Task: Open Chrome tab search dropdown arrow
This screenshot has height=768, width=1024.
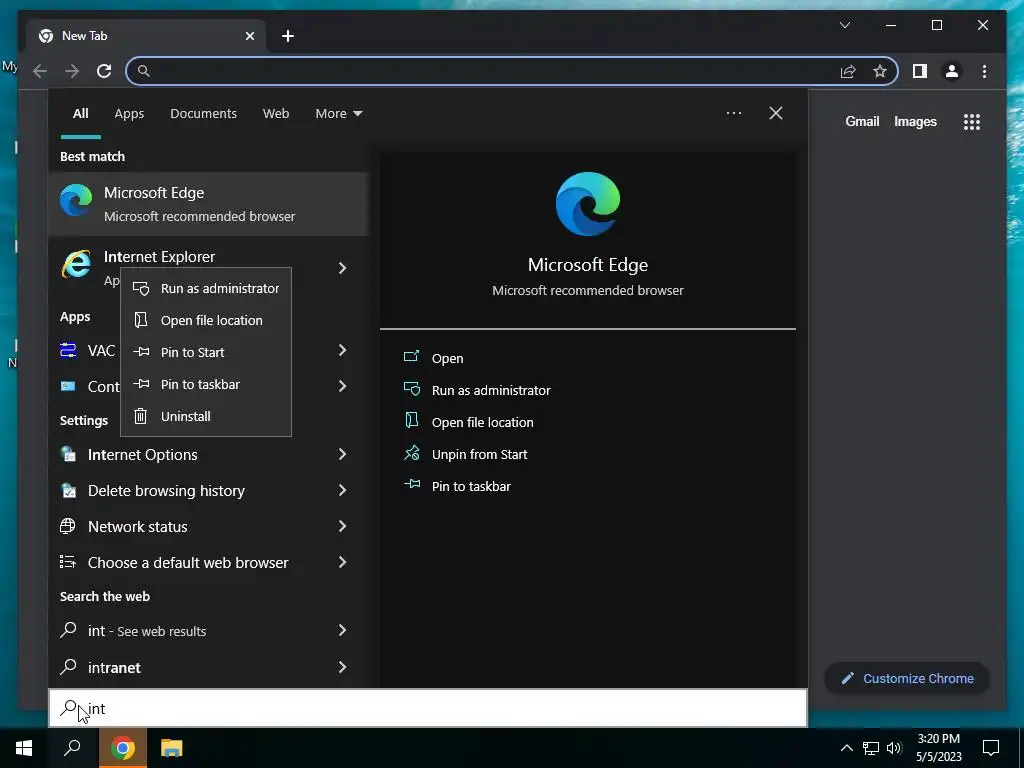Action: coord(844,25)
